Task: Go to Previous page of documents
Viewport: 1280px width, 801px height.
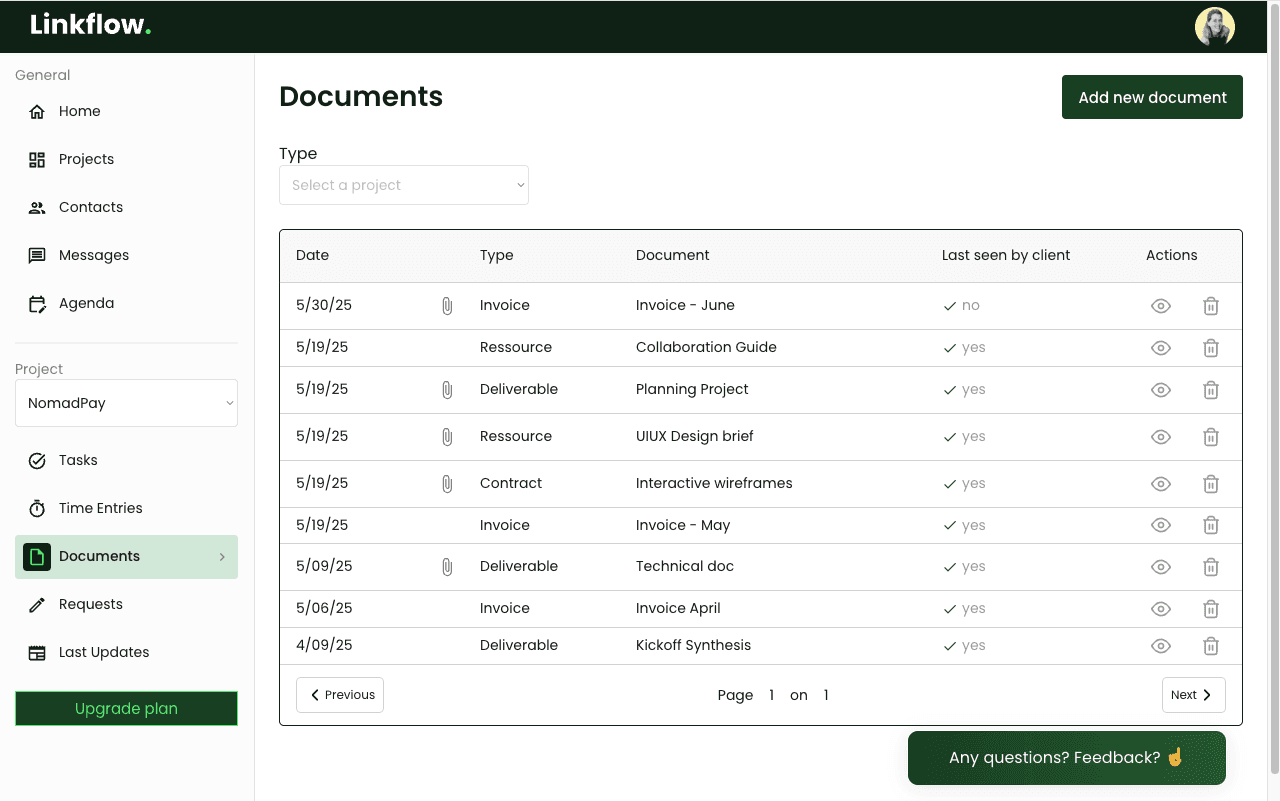Action: pyautogui.click(x=340, y=695)
